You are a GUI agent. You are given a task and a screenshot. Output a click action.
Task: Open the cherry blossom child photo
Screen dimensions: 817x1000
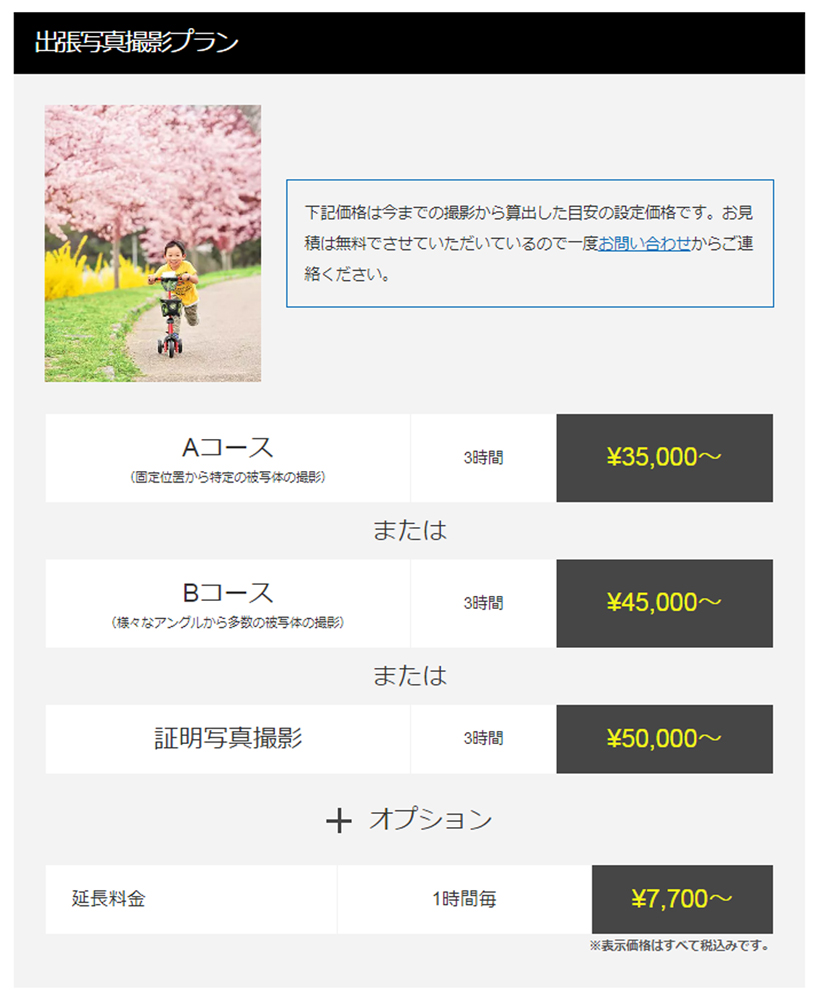(153, 243)
